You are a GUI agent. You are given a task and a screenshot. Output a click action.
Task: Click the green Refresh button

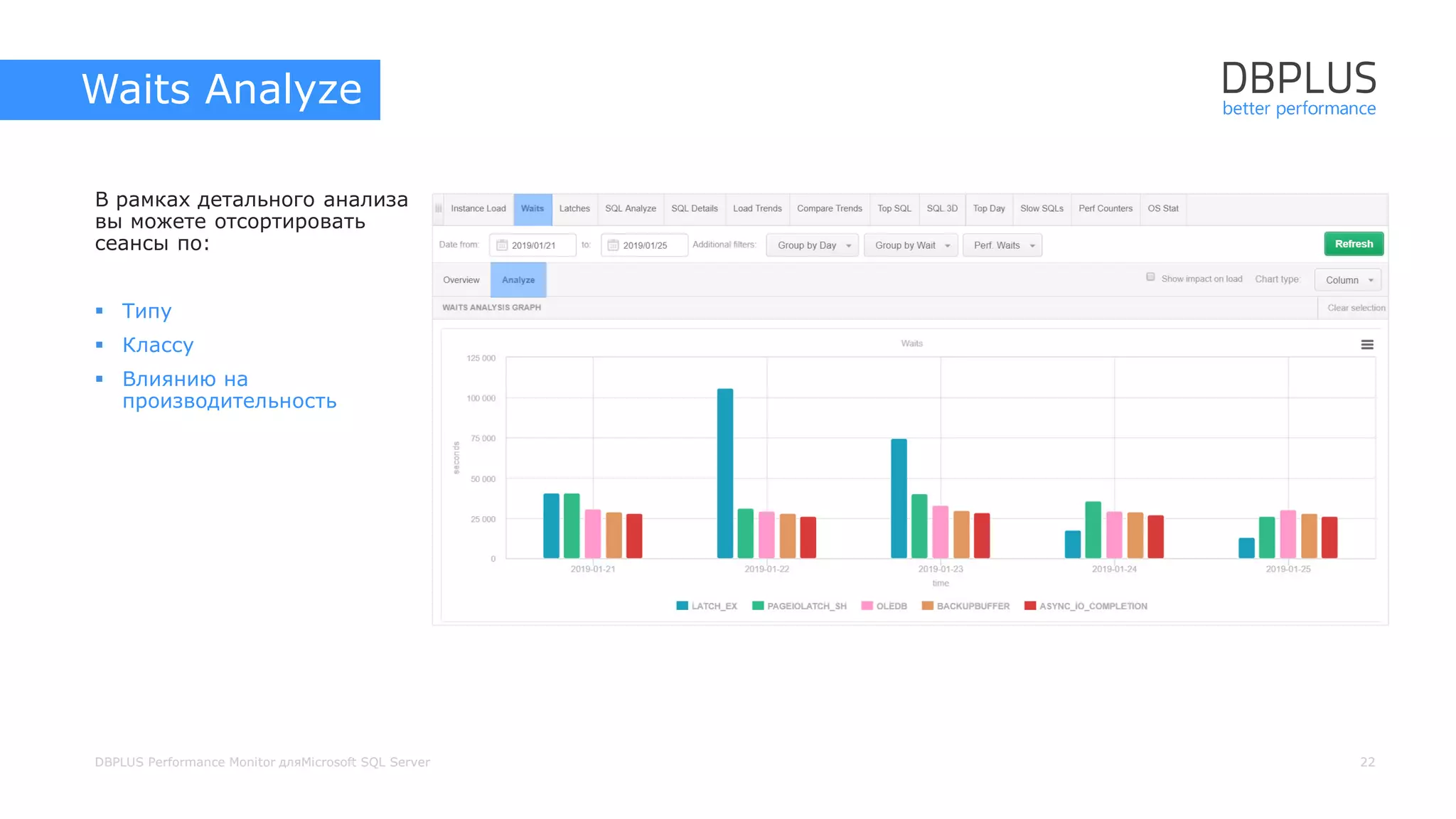tap(1354, 244)
